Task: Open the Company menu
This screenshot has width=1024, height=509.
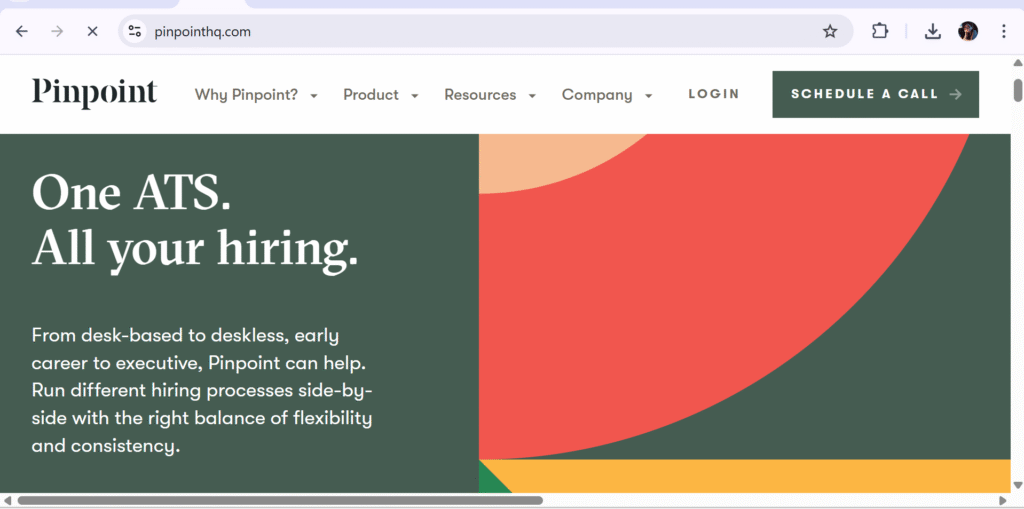Action: coord(597,95)
